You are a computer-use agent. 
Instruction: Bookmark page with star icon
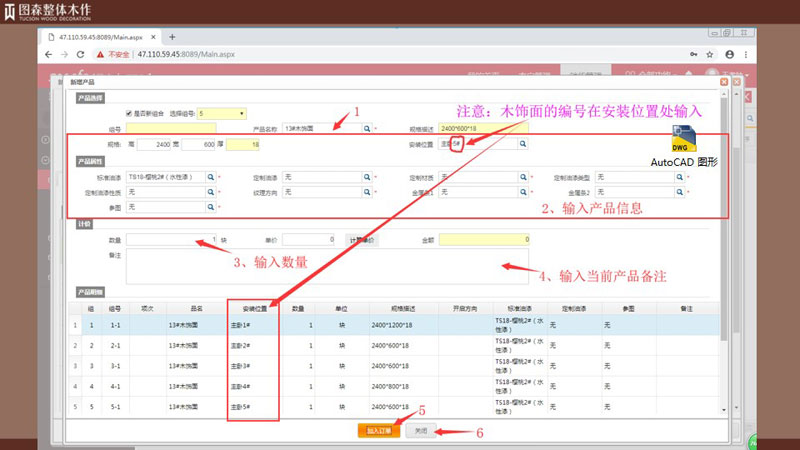(712, 54)
